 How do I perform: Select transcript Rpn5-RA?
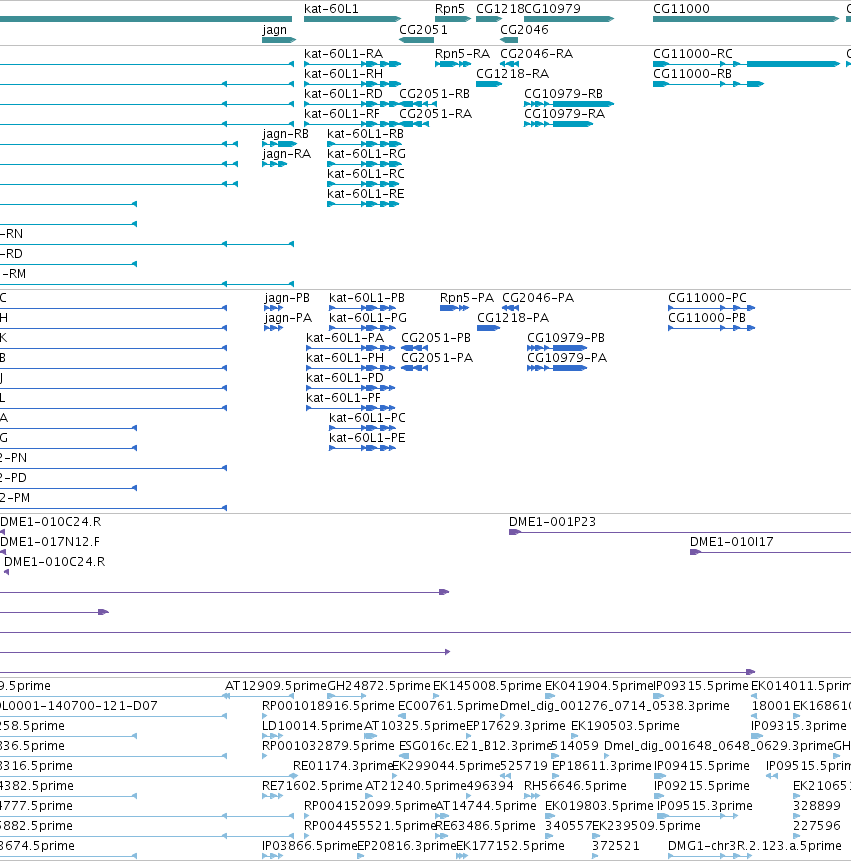453,64
